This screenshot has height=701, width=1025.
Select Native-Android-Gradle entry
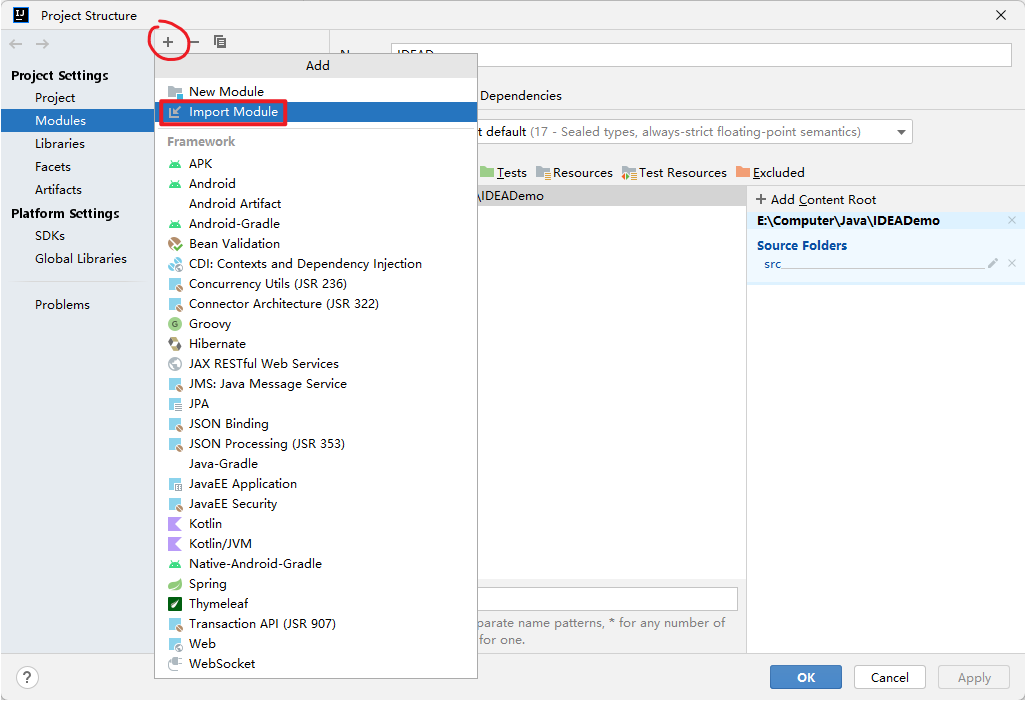(316, 564)
